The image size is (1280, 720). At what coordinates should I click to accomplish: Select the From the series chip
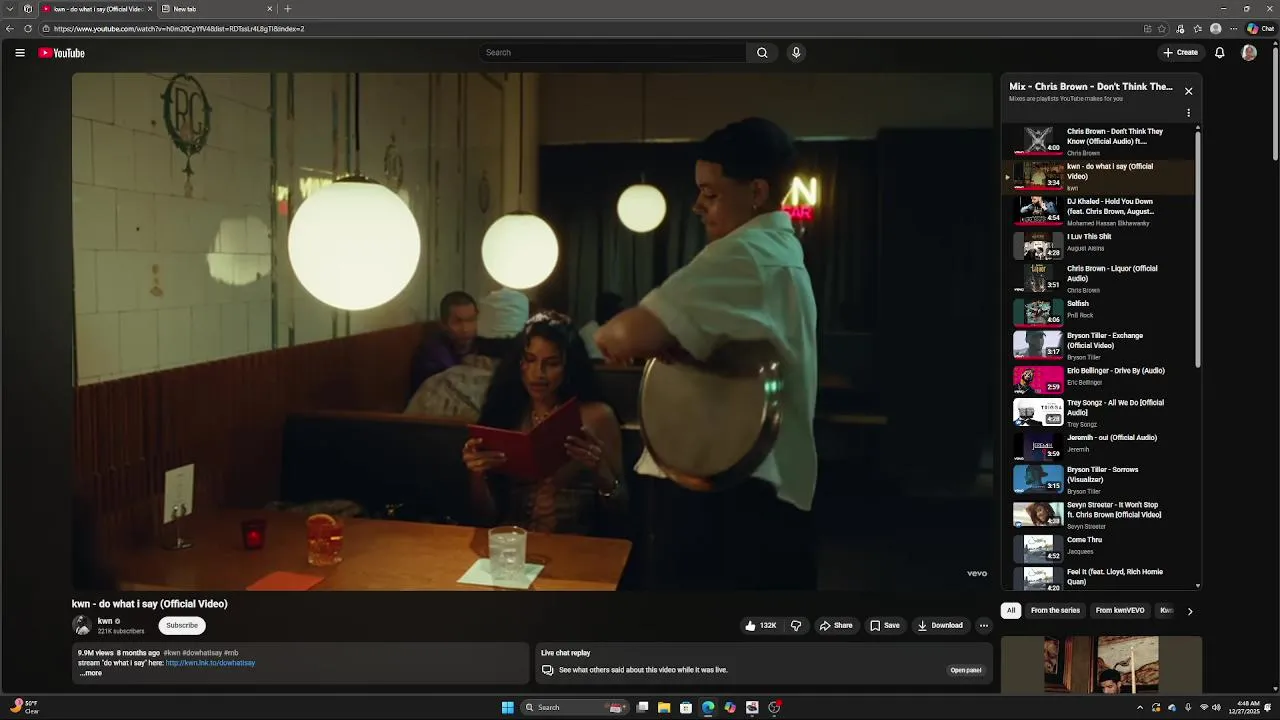(1055, 611)
